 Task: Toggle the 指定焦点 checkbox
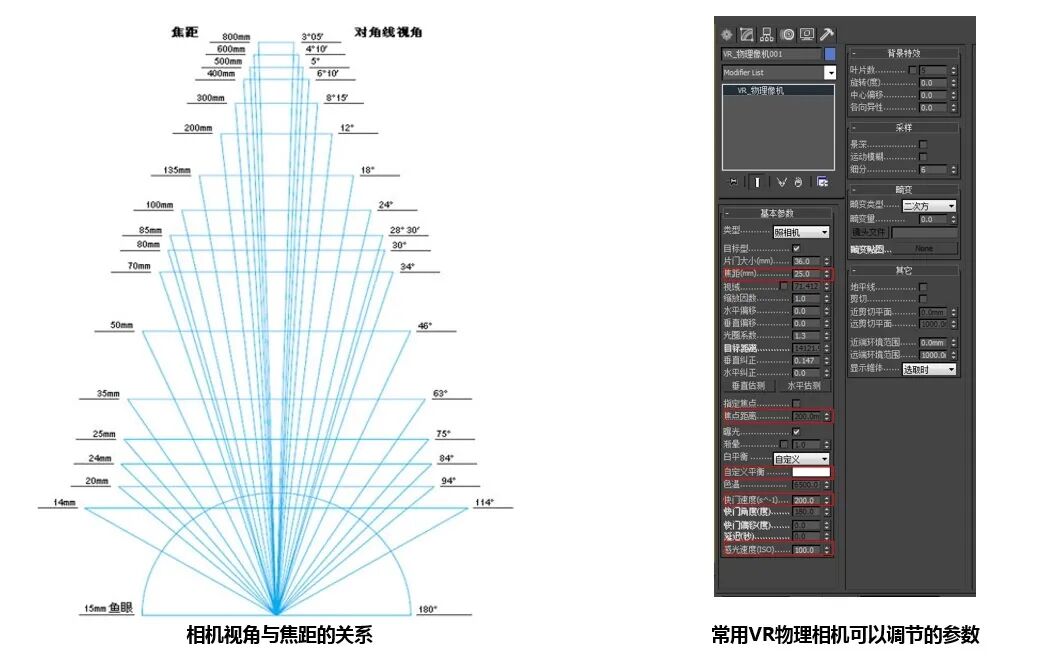tap(796, 403)
